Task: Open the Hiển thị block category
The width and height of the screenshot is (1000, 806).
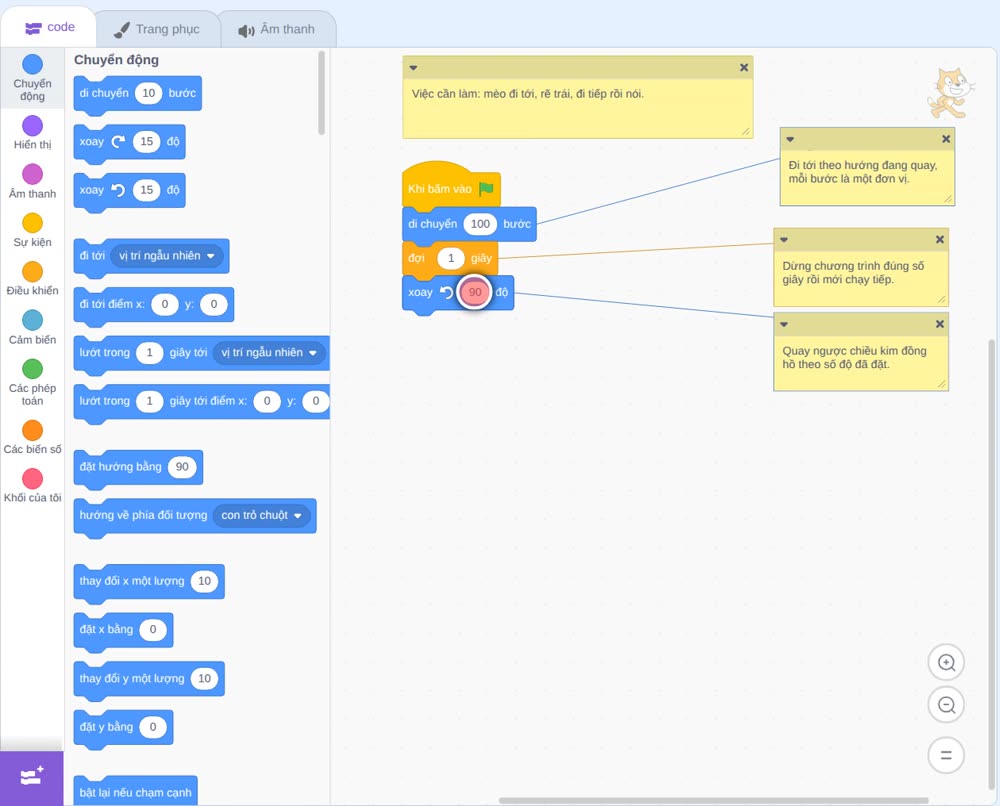Action: (32, 133)
